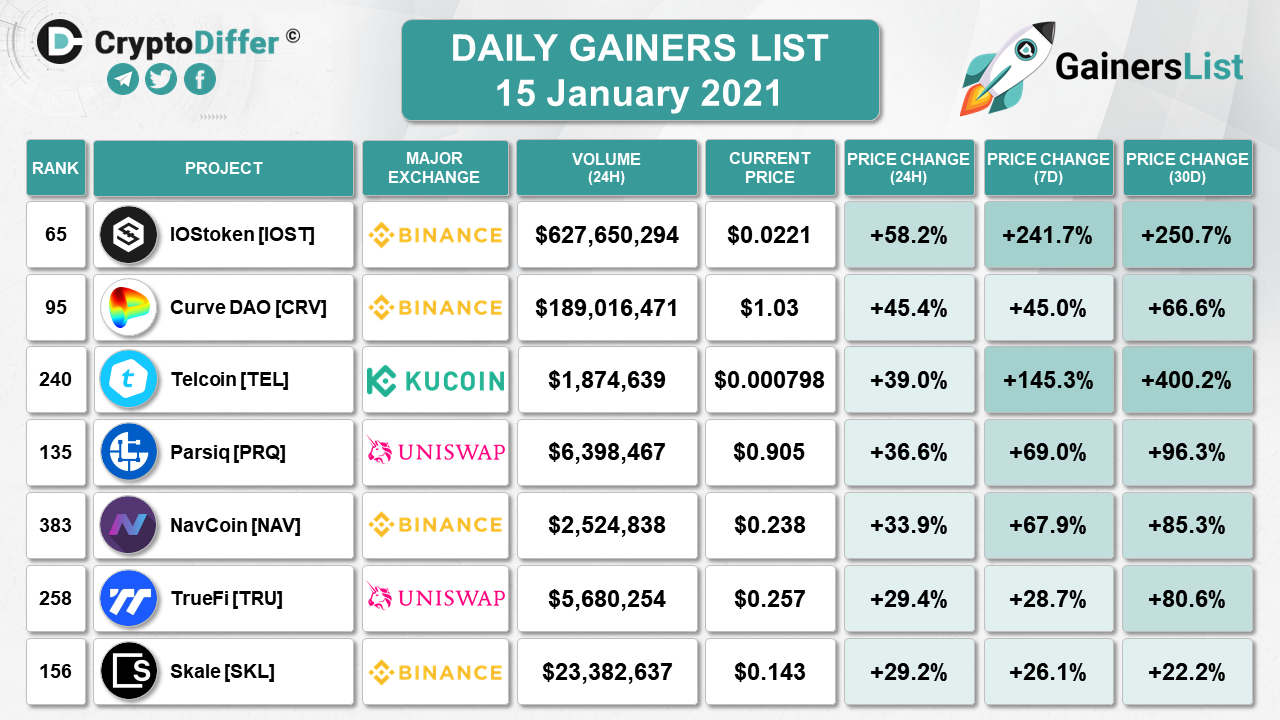Click the Telcoin blue logo

click(128, 380)
